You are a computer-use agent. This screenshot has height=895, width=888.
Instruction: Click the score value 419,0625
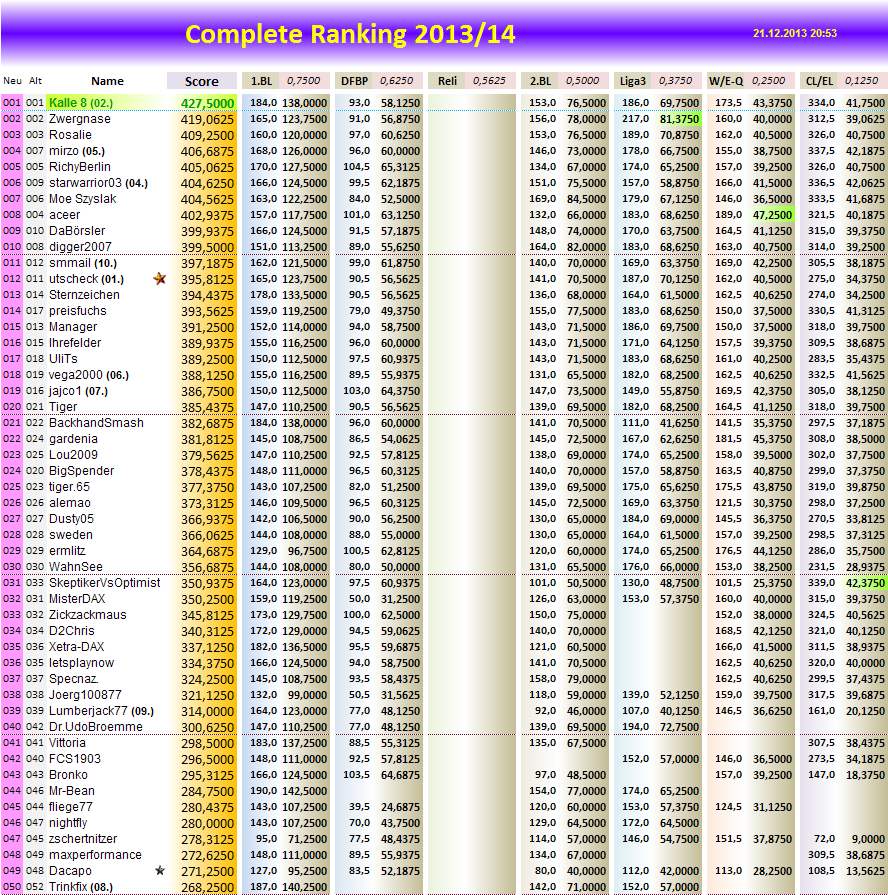(208, 119)
